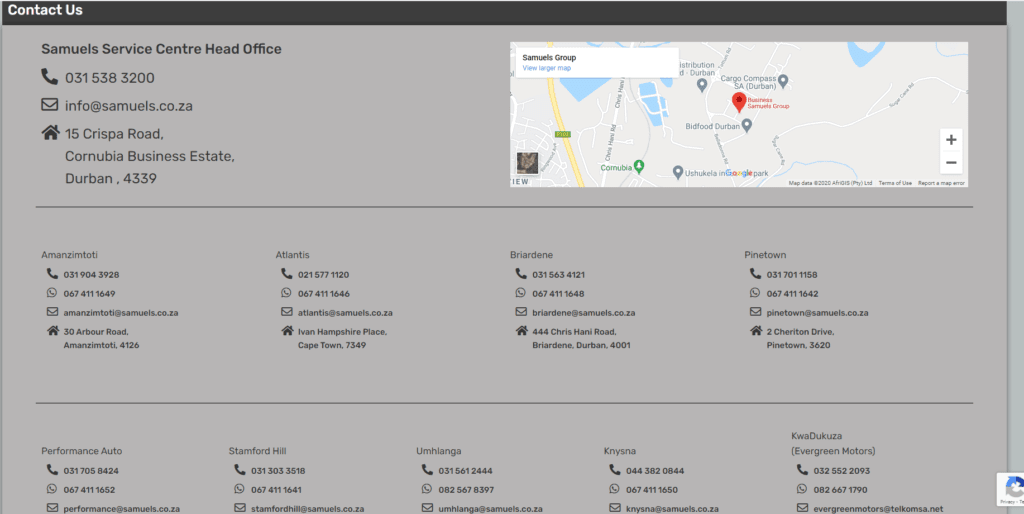Click the Atlantis phone icon
The width and height of the screenshot is (1024, 514).
pos(287,274)
